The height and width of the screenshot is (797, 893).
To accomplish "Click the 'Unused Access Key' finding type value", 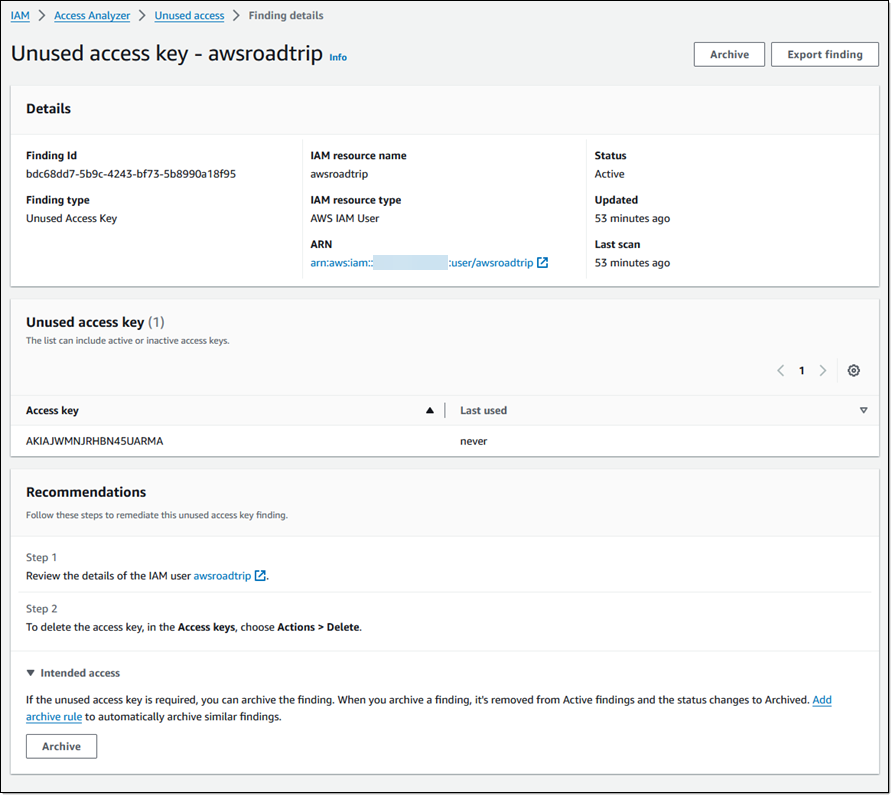I will [71, 219].
